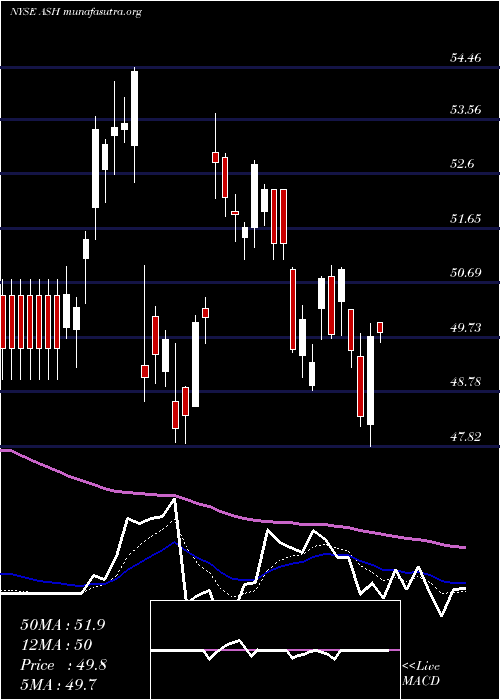Click the 12MA : 50 readout
The width and height of the screenshot is (500, 700).
[x=56, y=644]
